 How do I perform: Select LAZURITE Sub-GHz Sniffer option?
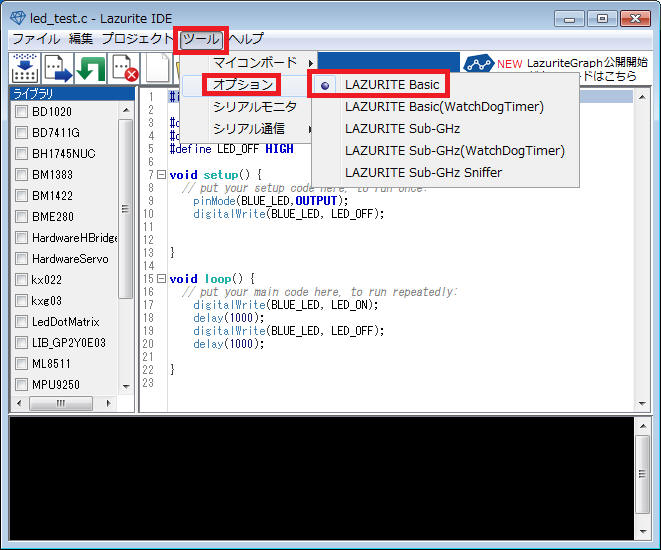423,172
